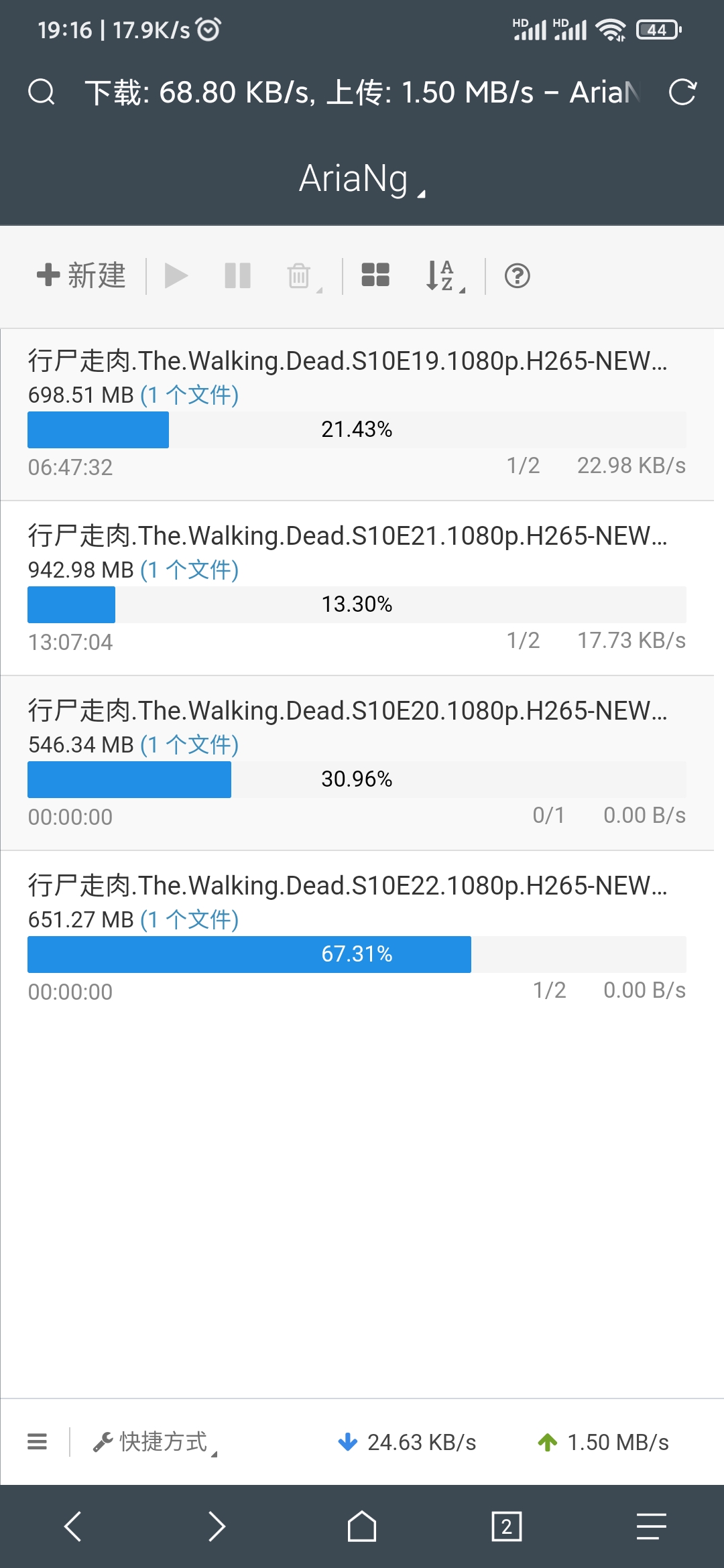724x1568 pixels.
Task: Go to browser home page
Action: point(362,1526)
